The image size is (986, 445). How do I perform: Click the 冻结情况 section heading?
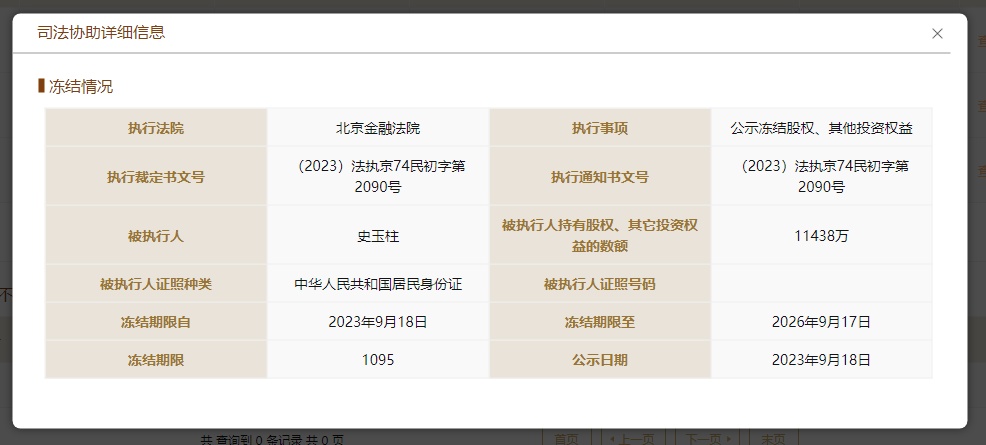[x=80, y=87]
